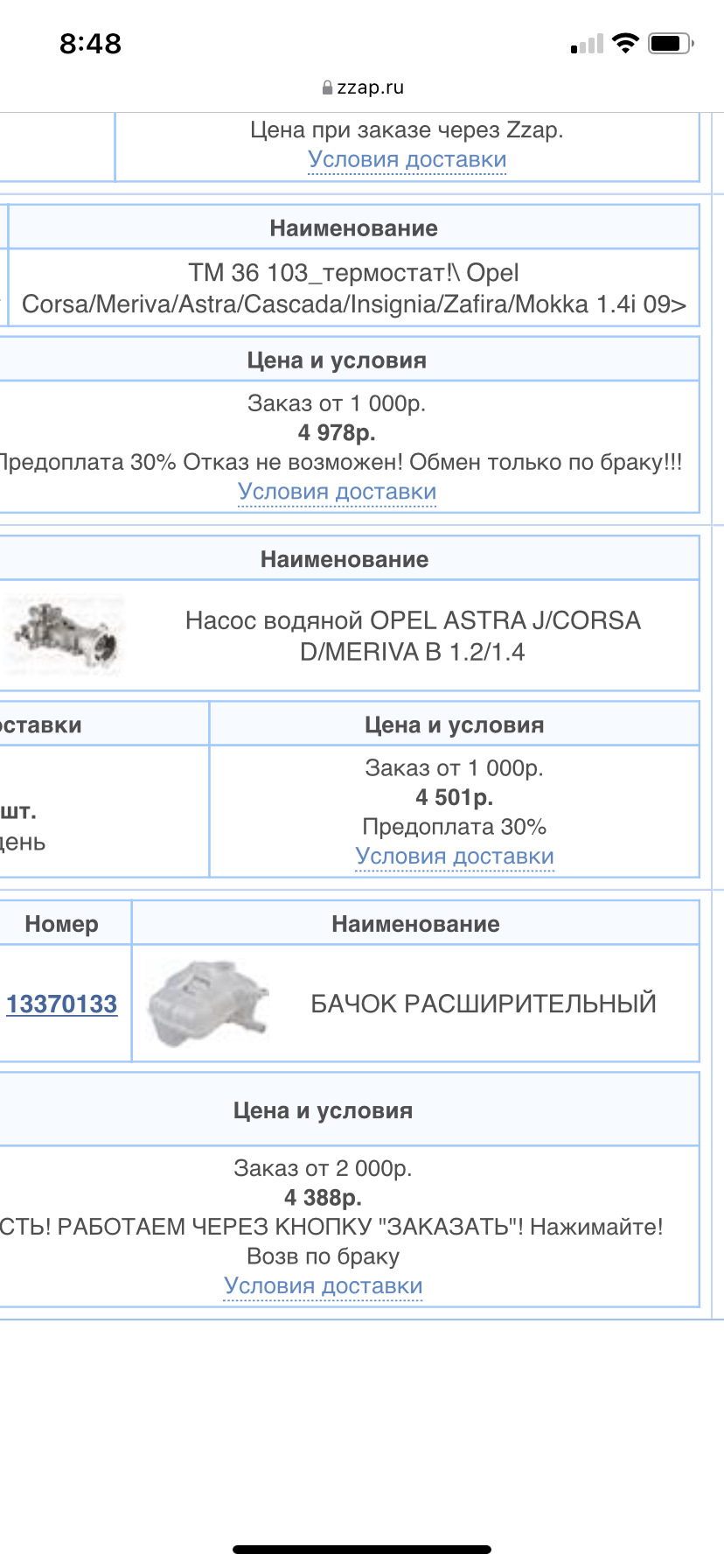Tap the 4 388р. price
This screenshot has height=1568, width=724.
coord(323,1198)
